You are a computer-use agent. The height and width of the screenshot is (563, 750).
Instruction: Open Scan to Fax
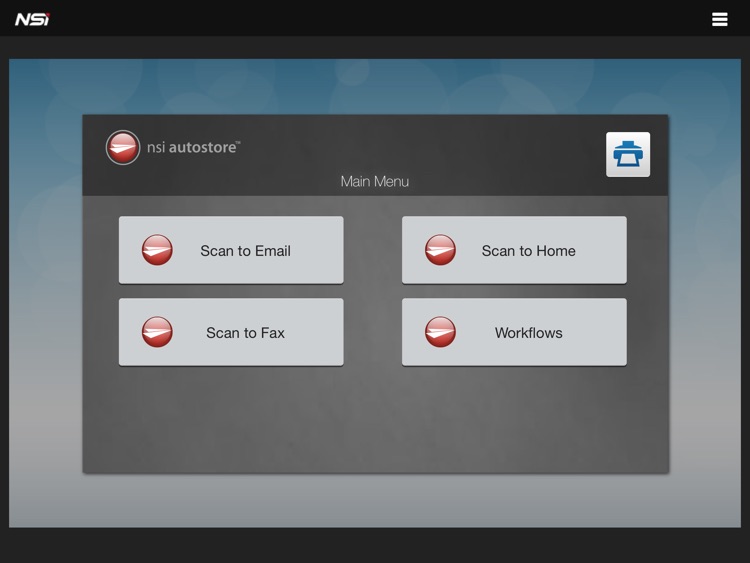pos(231,332)
